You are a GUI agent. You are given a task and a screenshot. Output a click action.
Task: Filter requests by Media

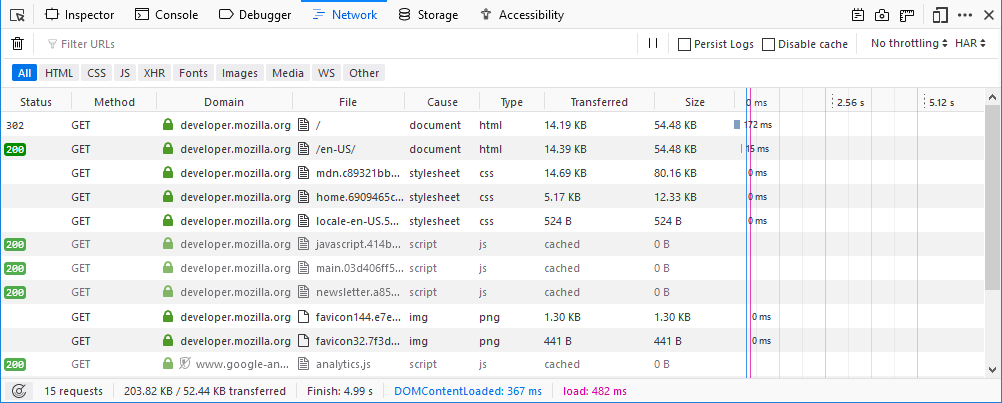288,73
